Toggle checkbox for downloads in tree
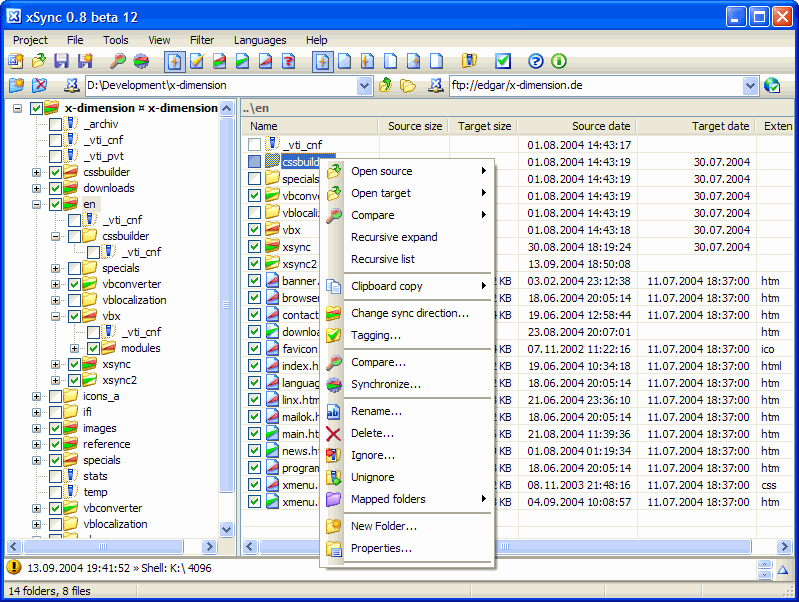 point(56,188)
